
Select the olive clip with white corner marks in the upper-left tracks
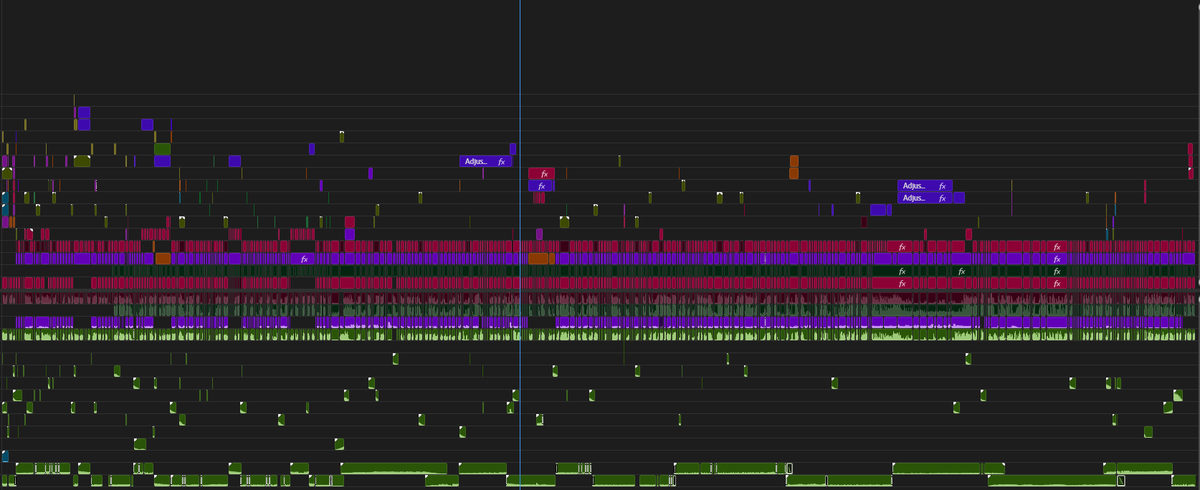82,161
